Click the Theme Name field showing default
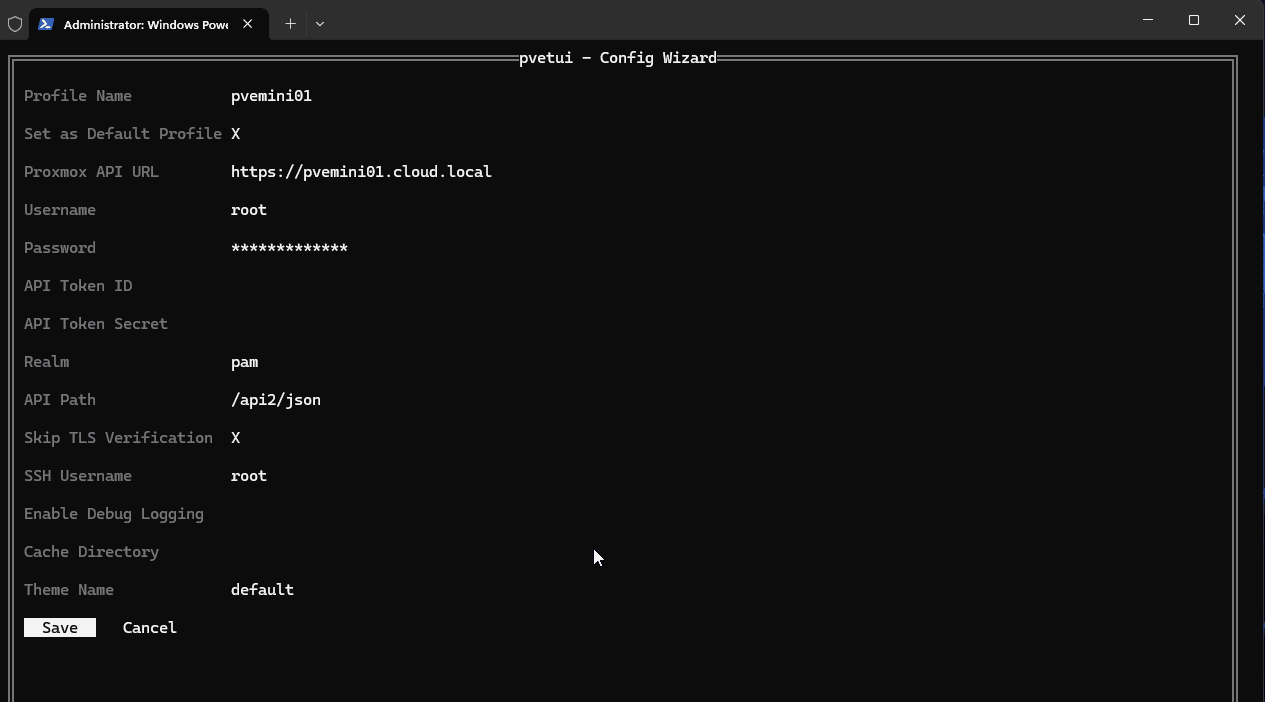 point(262,589)
